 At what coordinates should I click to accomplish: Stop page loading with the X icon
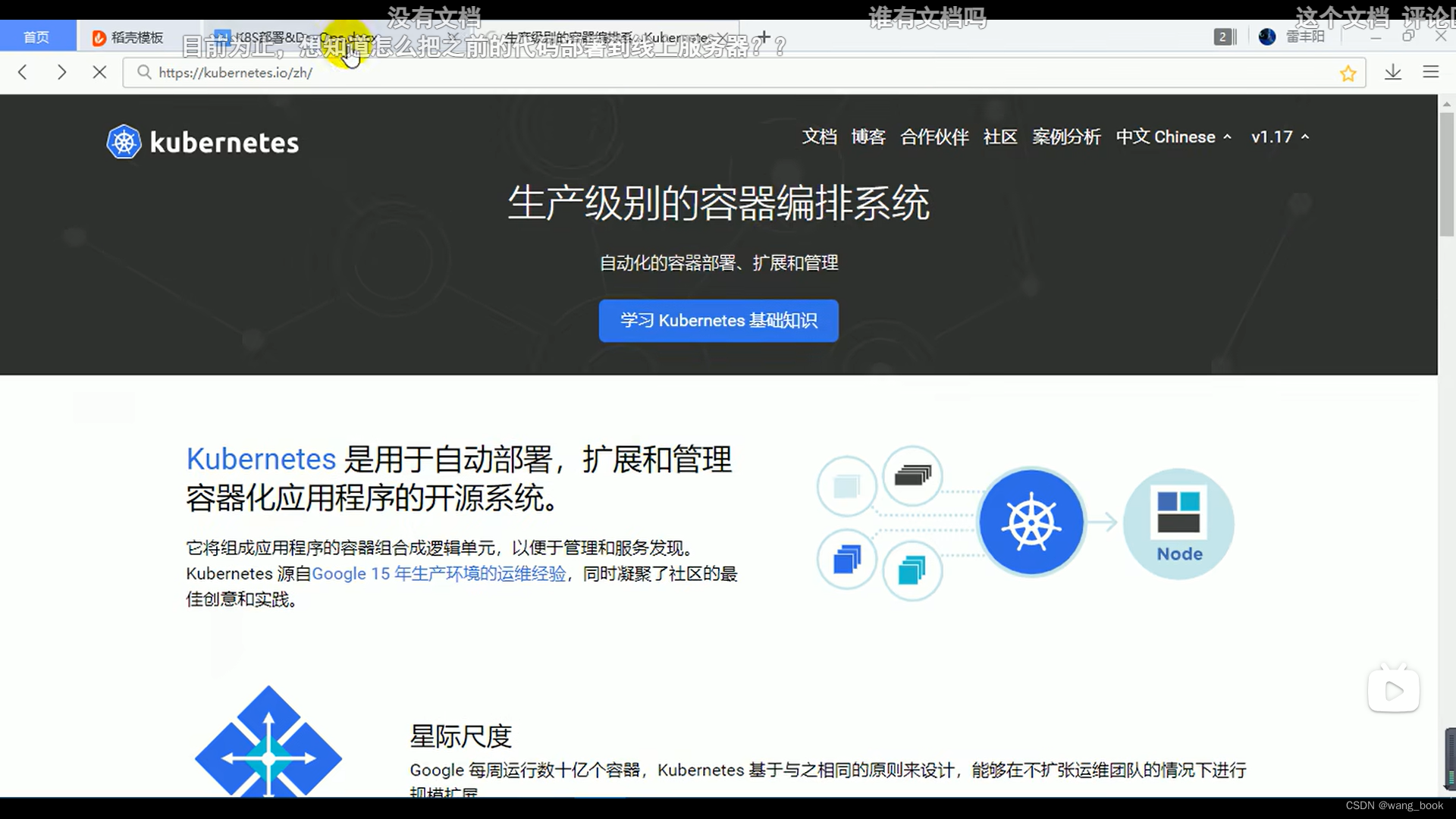click(x=99, y=72)
